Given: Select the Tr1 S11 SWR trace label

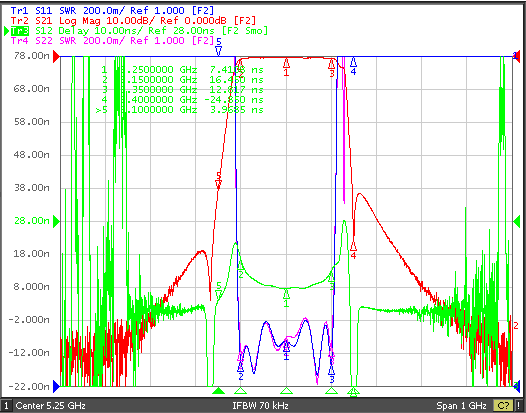Looking at the screenshot, I should click(112, 10).
